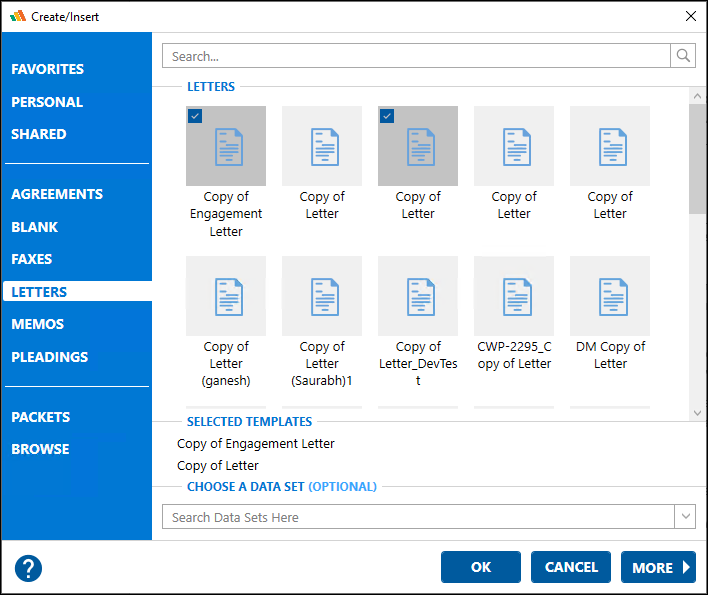The height and width of the screenshot is (595, 708).
Task: Select the DM Copy of Letter template
Action: pyautogui.click(x=610, y=314)
